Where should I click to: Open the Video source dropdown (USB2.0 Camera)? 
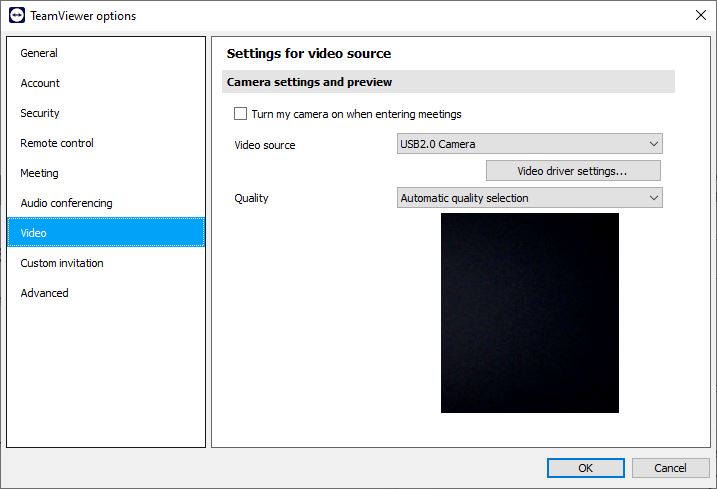(x=530, y=144)
